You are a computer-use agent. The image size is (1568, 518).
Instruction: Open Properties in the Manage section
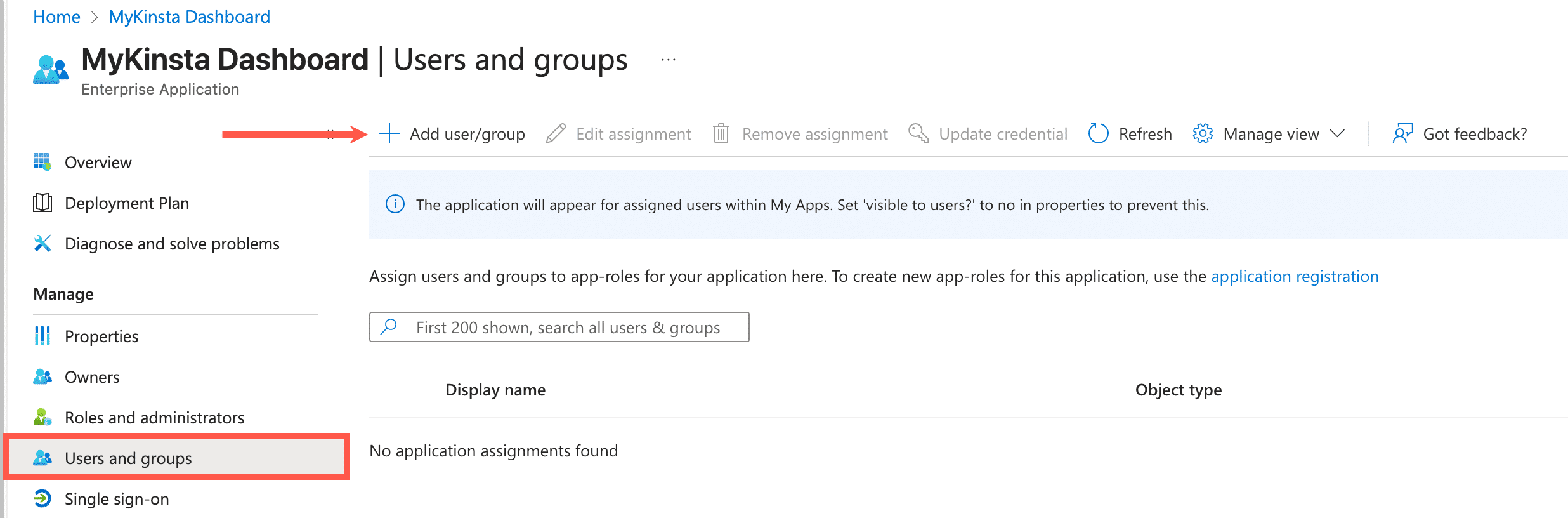click(101, 336)
